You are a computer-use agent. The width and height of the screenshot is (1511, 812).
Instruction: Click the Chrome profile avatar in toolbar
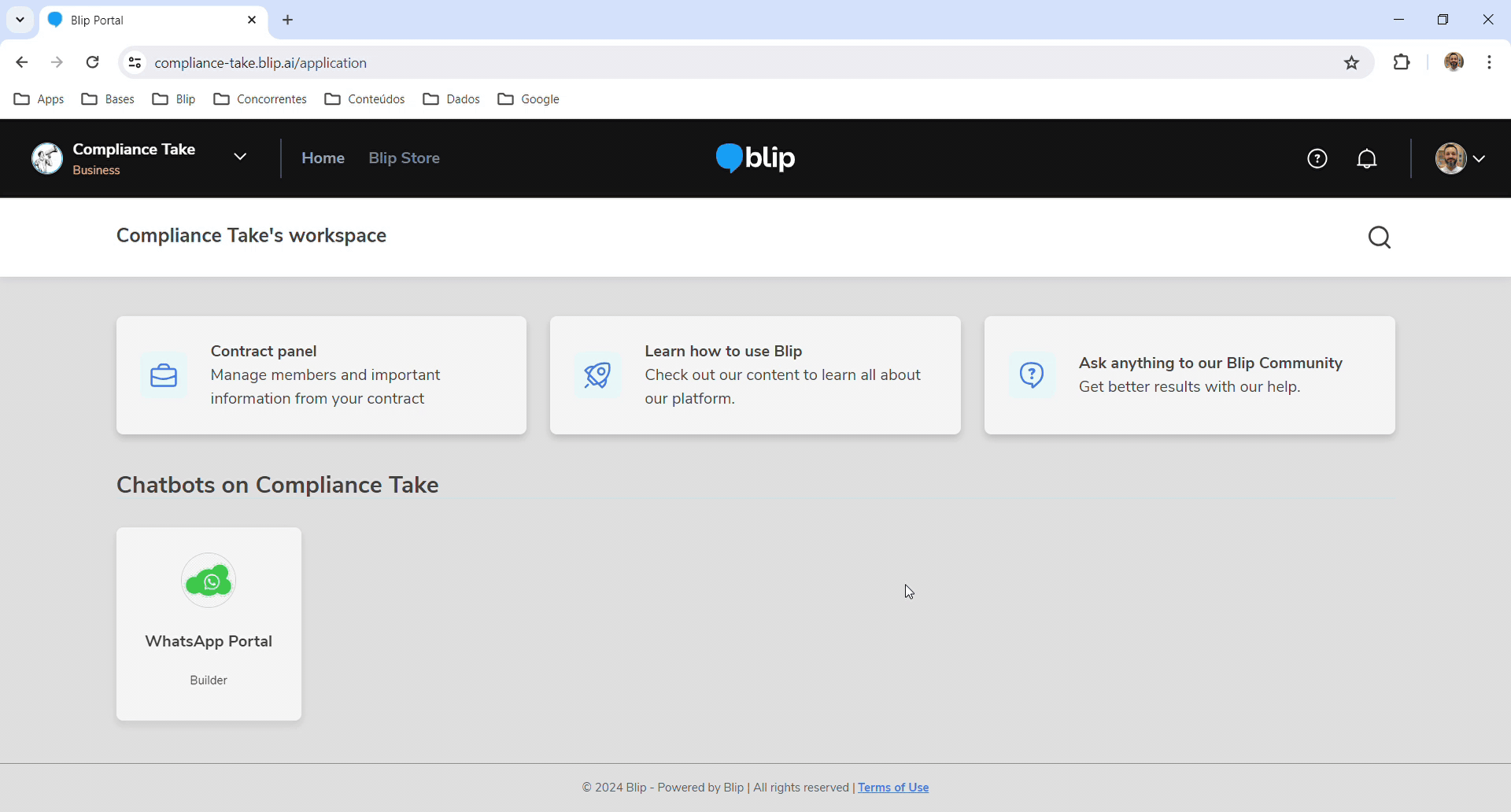coord(1454,62)
